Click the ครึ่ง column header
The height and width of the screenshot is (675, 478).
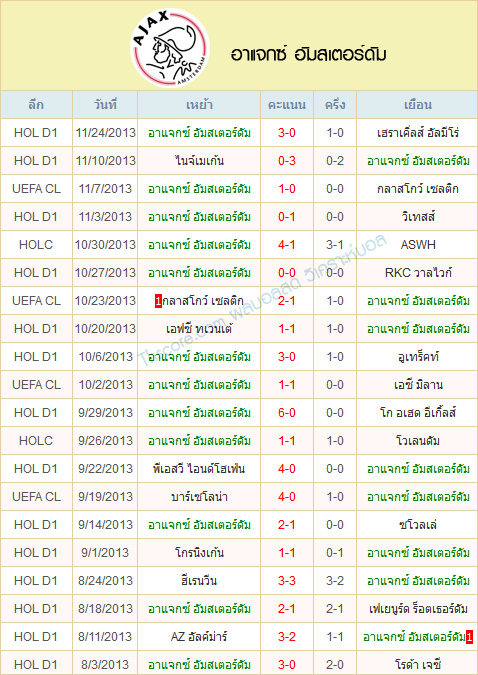click(x=335, y=105)
